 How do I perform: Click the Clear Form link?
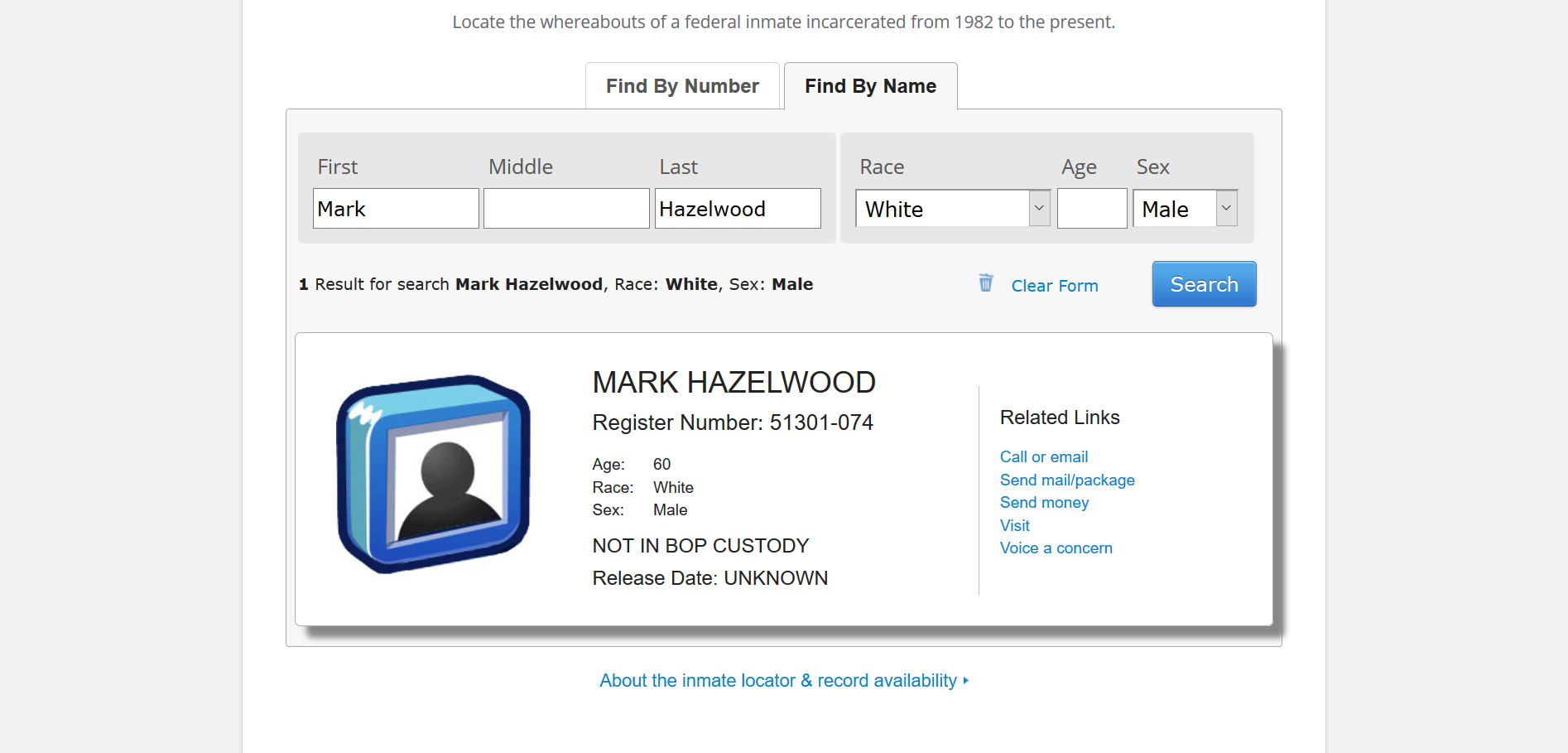[x=1055, y=286]
